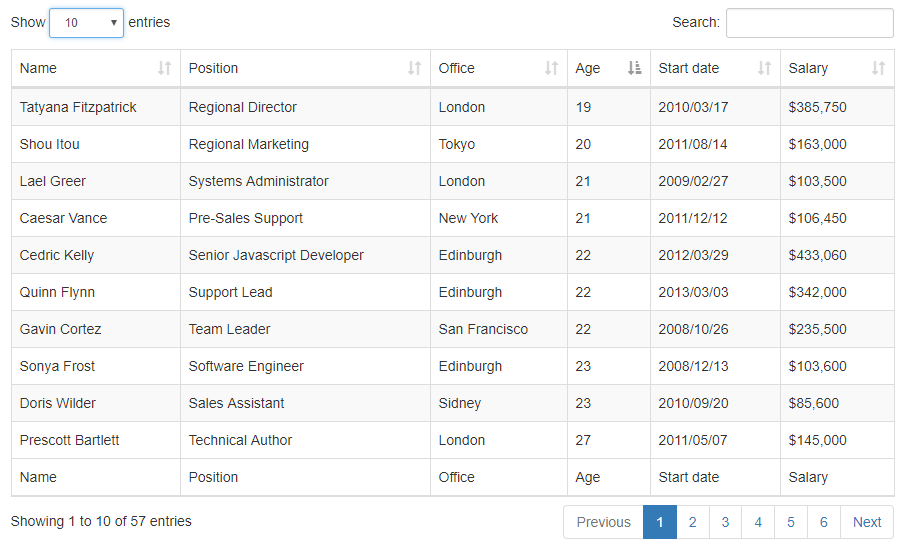
Task: Click the Age ascending sort icon
Action: click(634, 68)
